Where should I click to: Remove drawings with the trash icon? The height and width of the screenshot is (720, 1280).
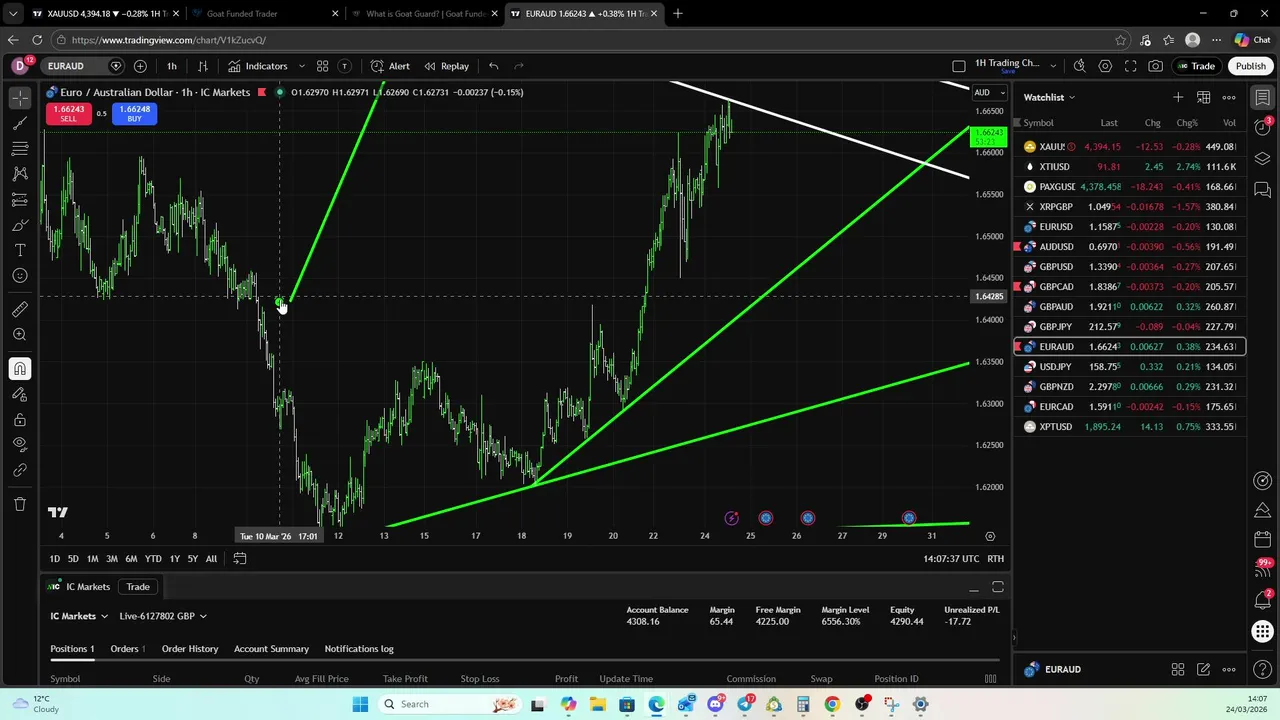pyautogui.click(x=20, y=504)
